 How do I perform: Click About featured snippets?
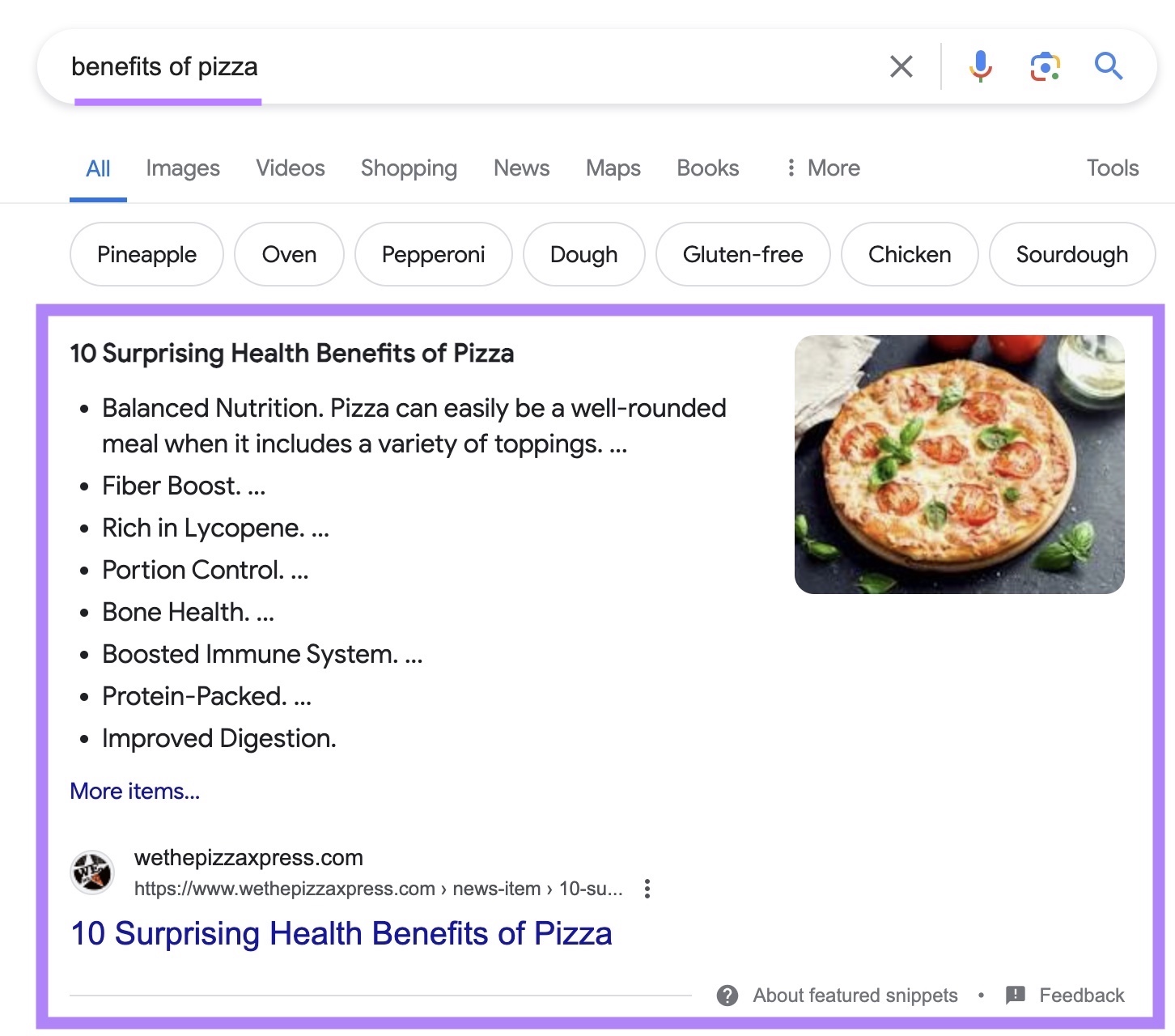click(x=855, y=995)
